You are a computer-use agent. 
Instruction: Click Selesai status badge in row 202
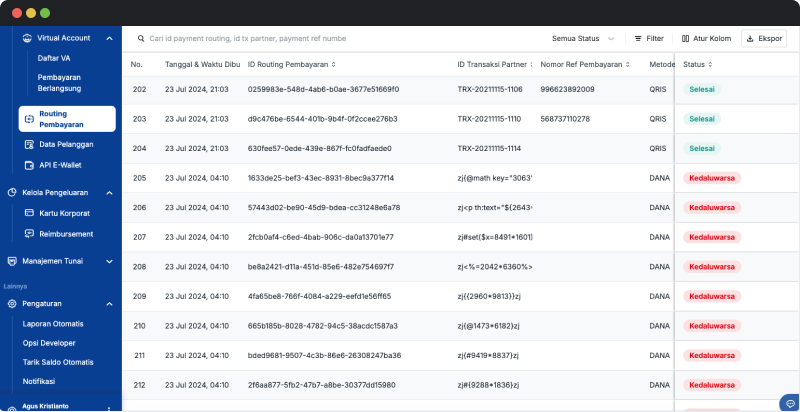(702, 90)
